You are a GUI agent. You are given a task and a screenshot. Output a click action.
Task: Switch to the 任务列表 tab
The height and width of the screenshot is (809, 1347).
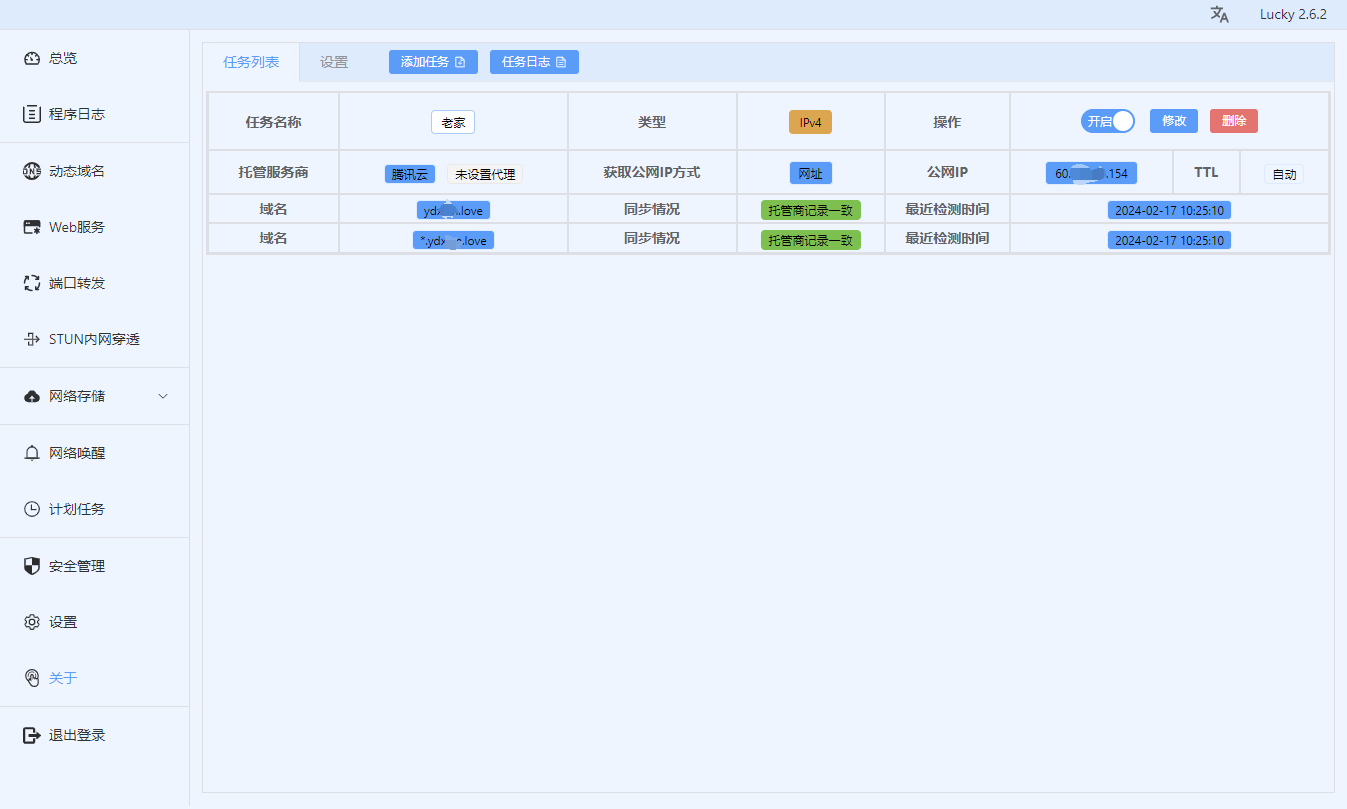(x=251, y=62)
